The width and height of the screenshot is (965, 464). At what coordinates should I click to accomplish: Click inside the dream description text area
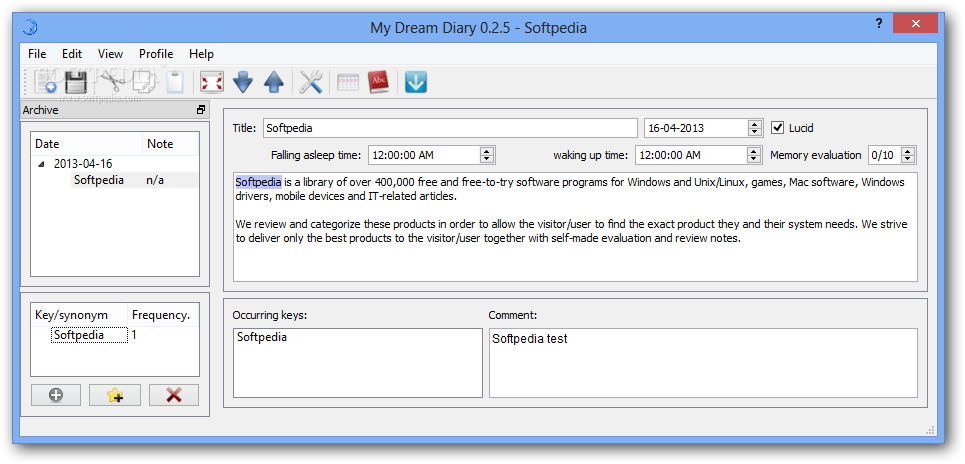575,227
